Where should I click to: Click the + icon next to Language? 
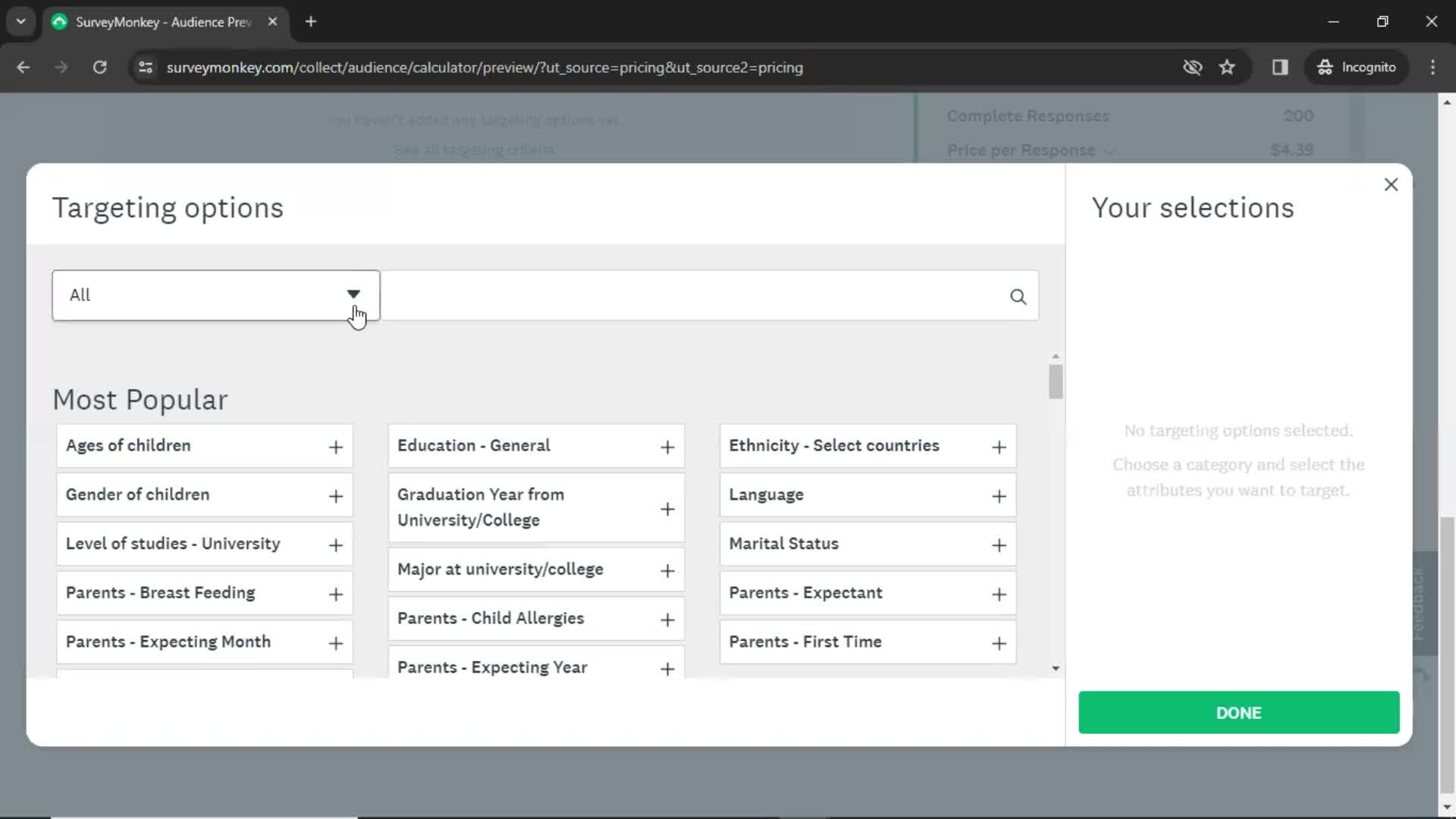tap(999, 495)
